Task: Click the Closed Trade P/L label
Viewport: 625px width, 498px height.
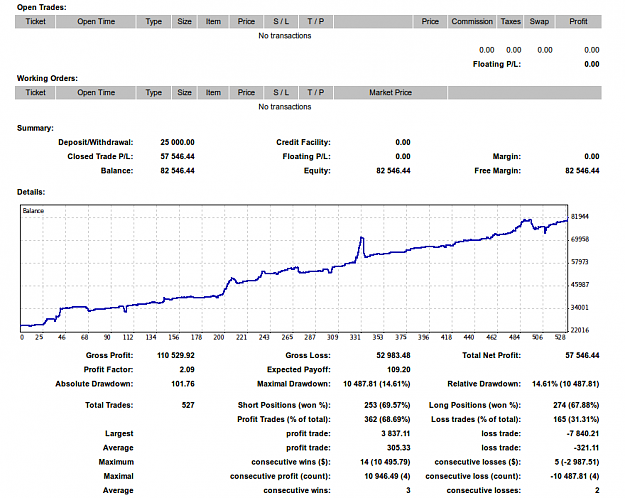Action: click(100, 156)
